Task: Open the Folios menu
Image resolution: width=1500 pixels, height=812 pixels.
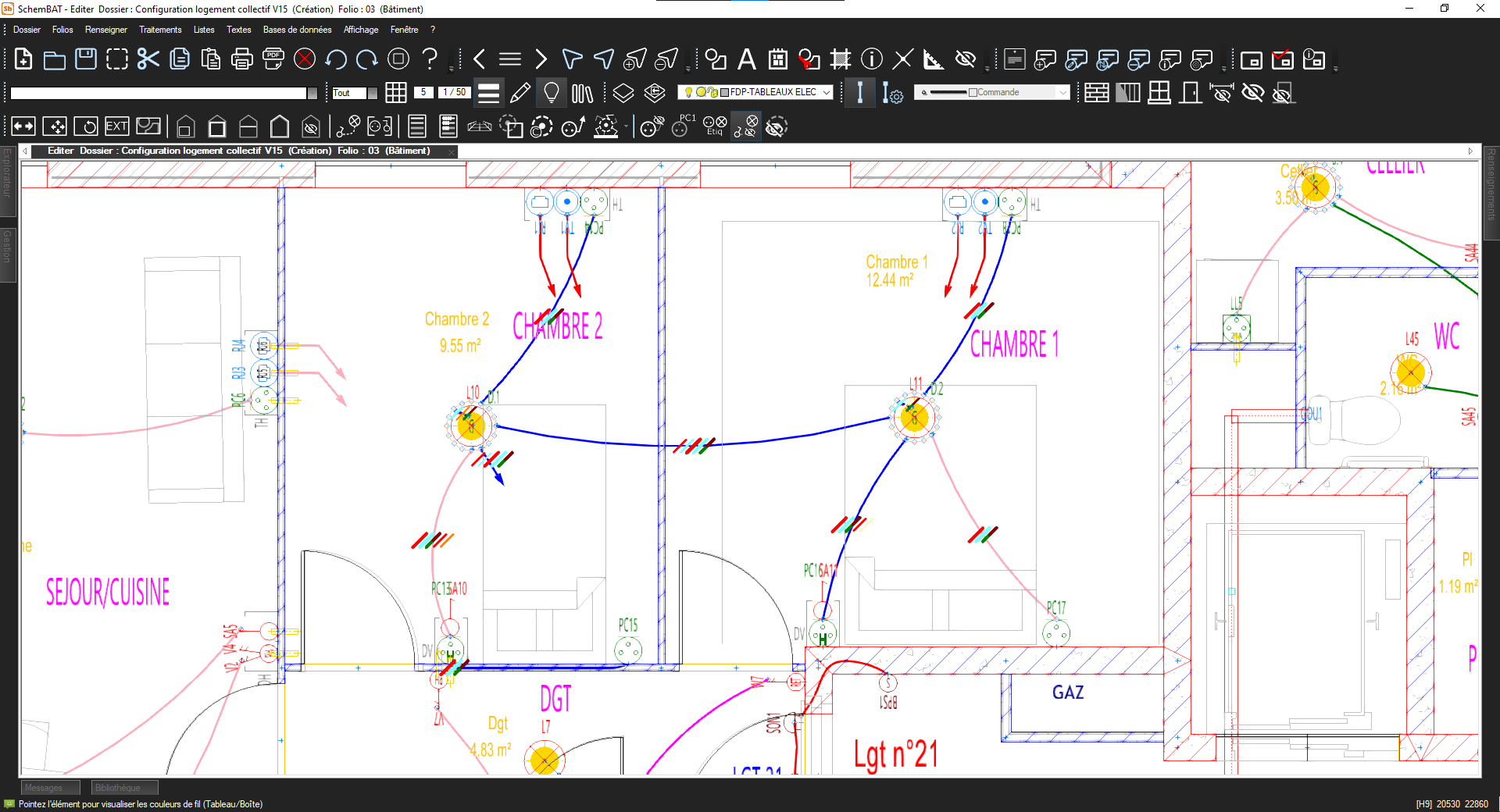Action: (x=62, y=30)
